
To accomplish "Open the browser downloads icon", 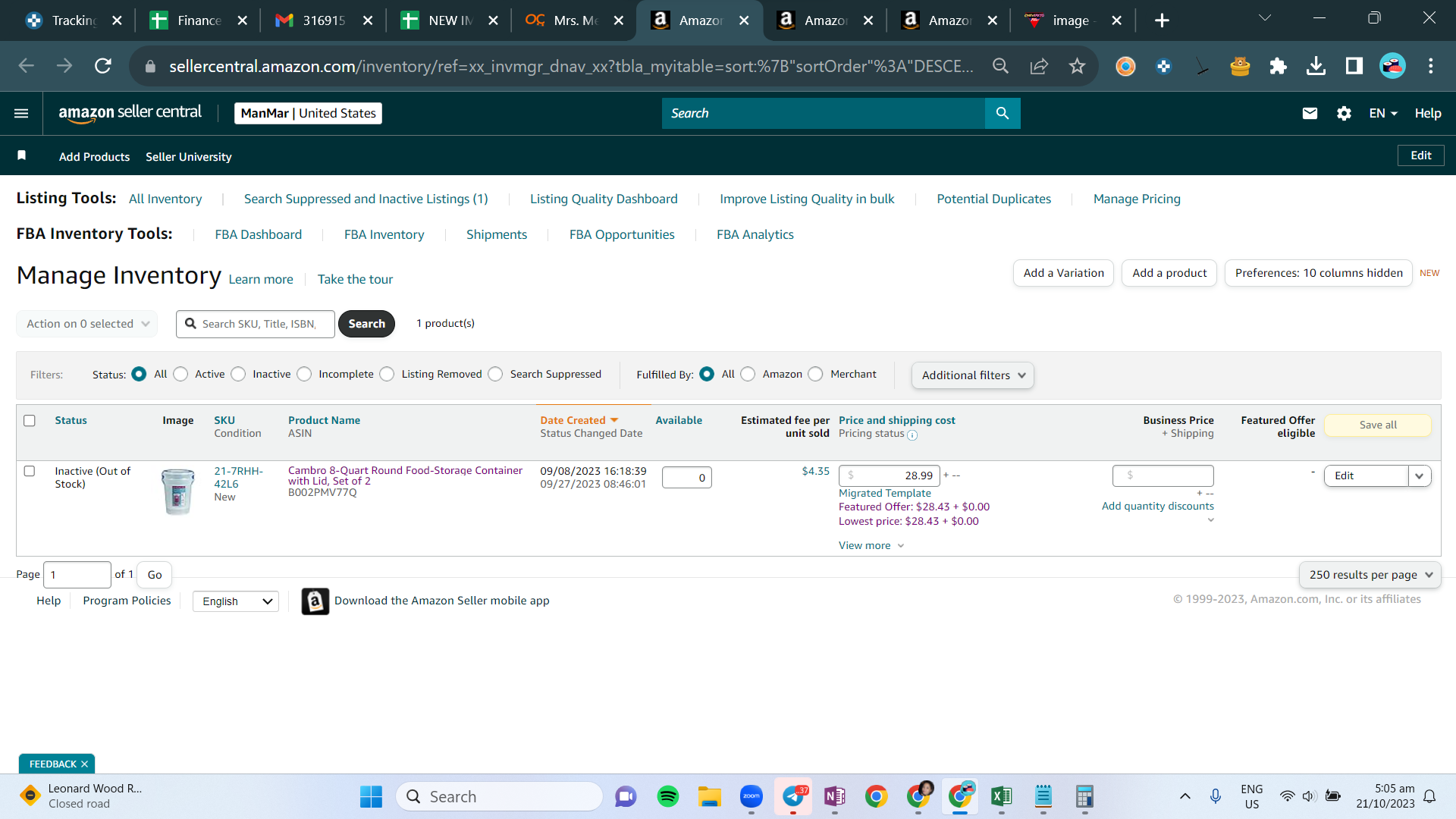I will pyautogui.click(x=1316, y=66).
